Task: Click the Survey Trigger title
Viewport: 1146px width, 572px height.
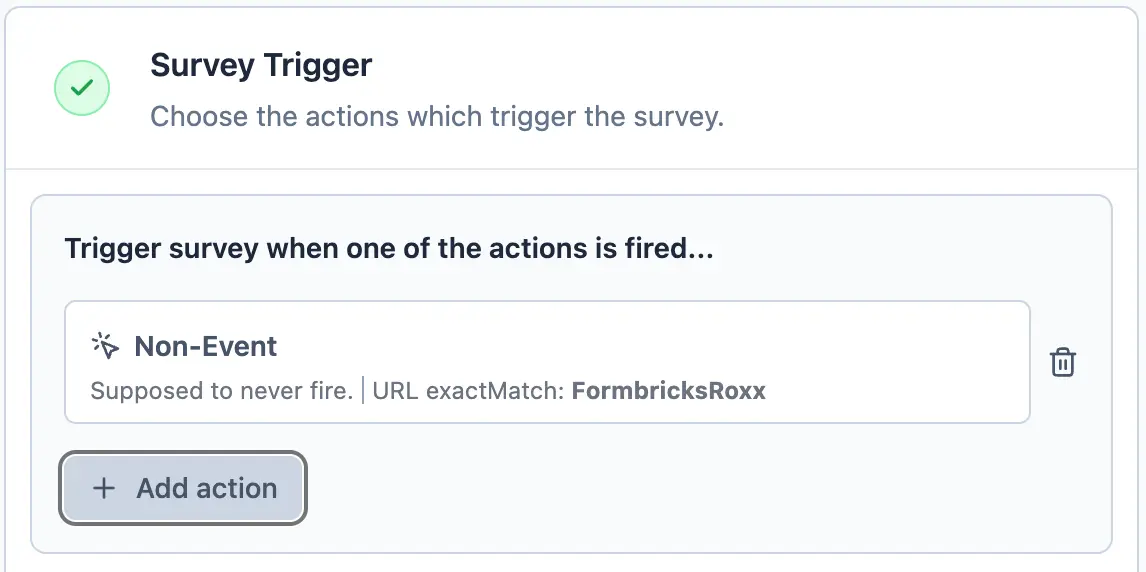Action: [x=260, y=66]
